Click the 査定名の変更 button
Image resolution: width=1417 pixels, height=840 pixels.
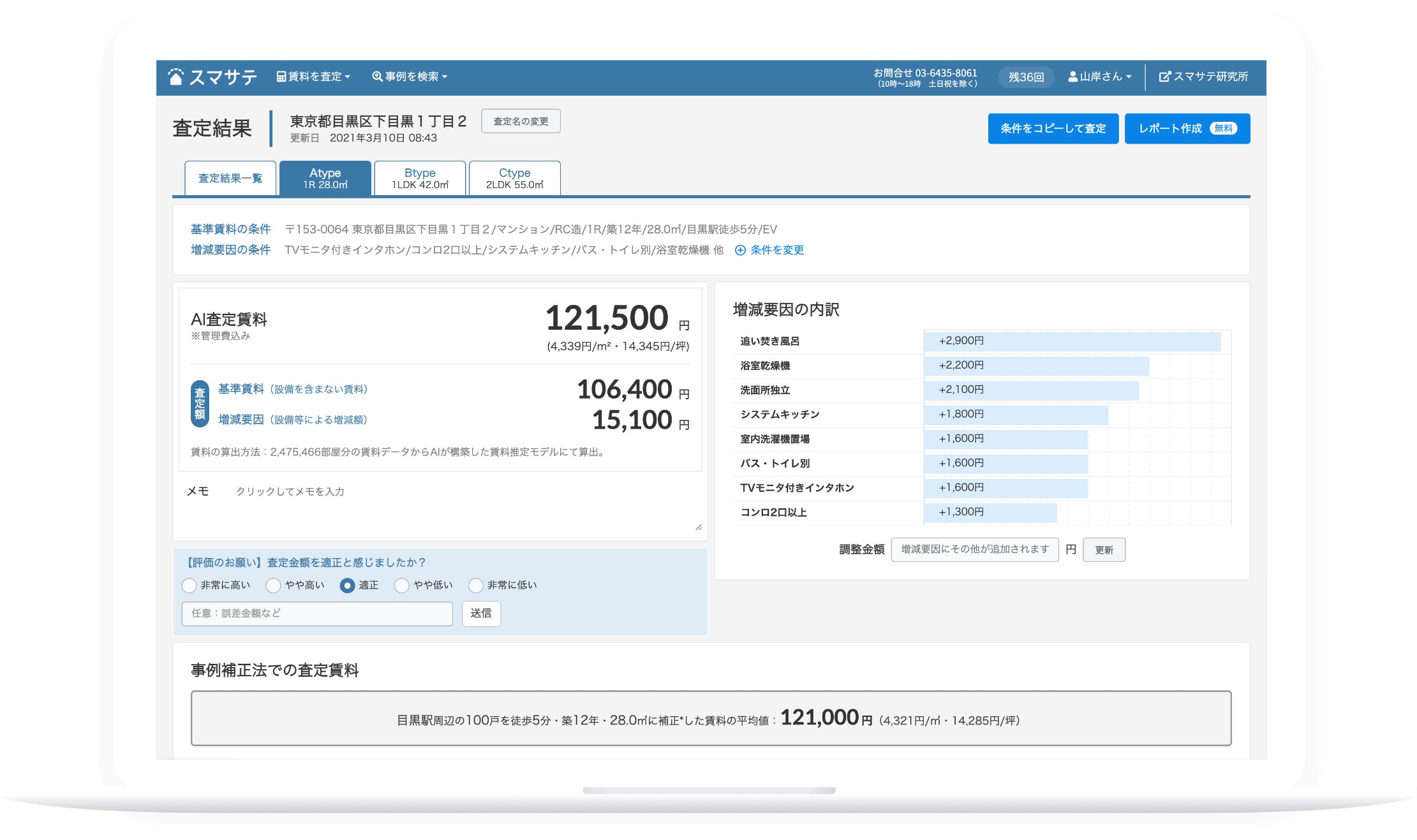point(521,121)
